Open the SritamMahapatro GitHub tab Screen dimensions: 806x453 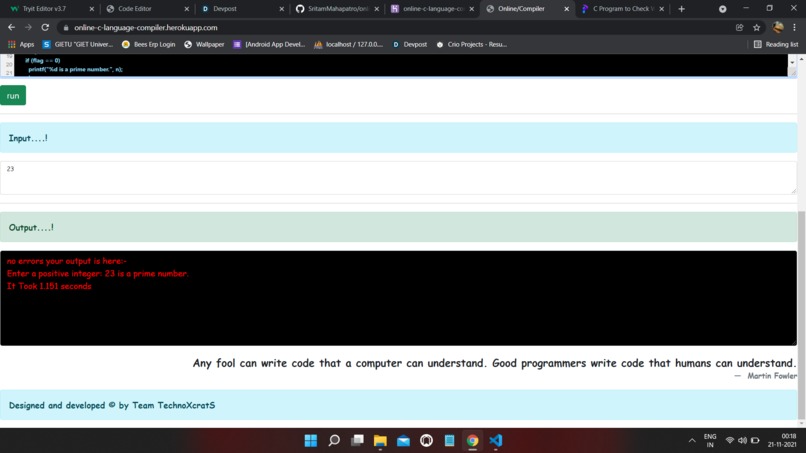(338, 9)
